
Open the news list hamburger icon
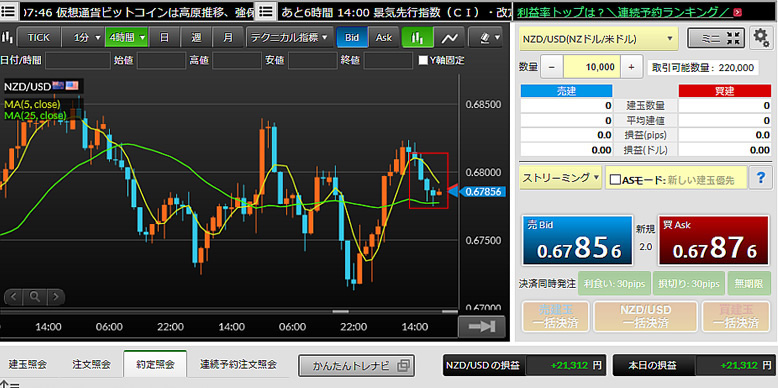pos(9,11)
